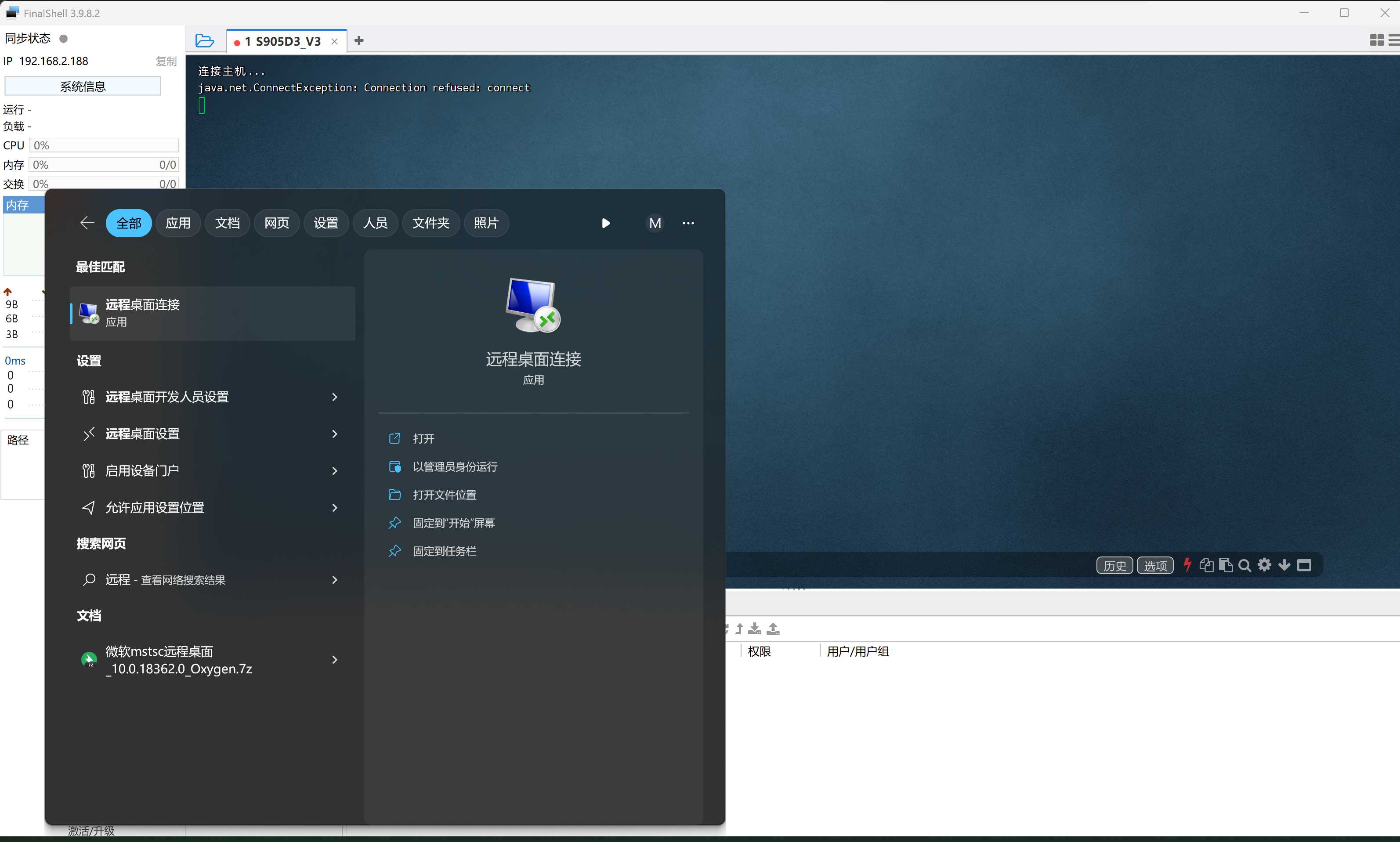Click the fullscreen window icon in terminal toolbar
The height and width of the screenshot is (842, 1400).
click(x=1304, y=565)
